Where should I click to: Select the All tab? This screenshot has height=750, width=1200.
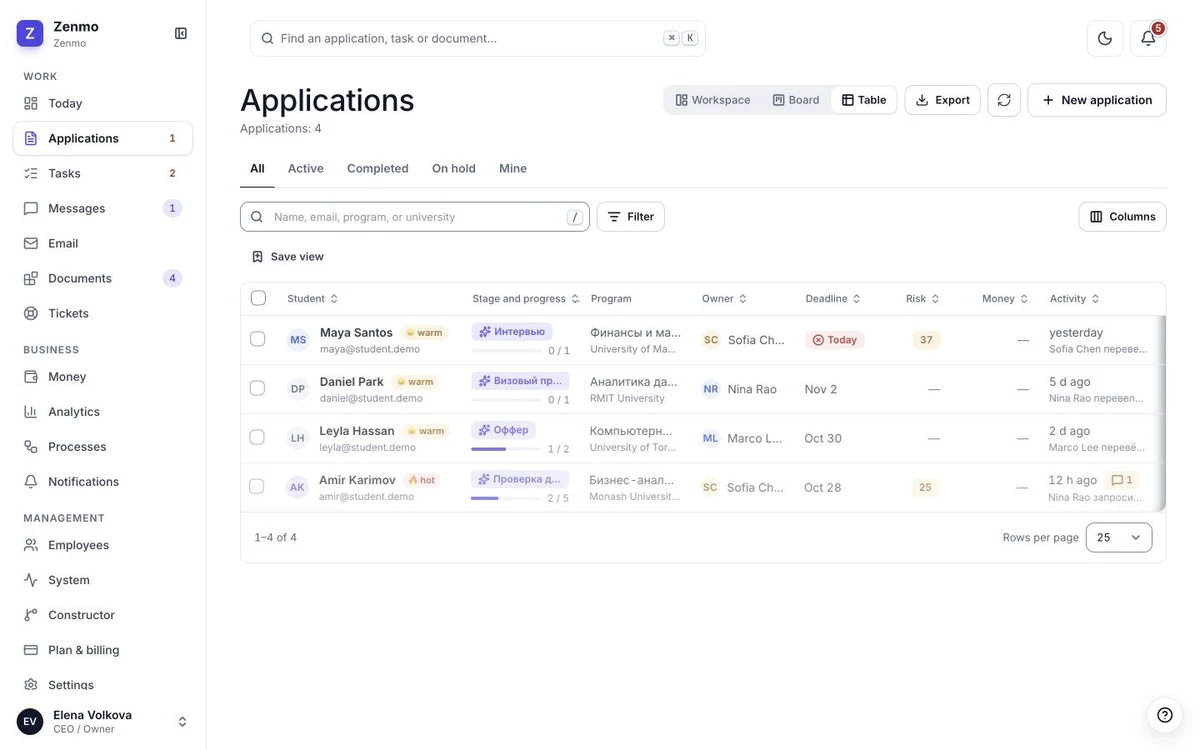coord(257,168)
